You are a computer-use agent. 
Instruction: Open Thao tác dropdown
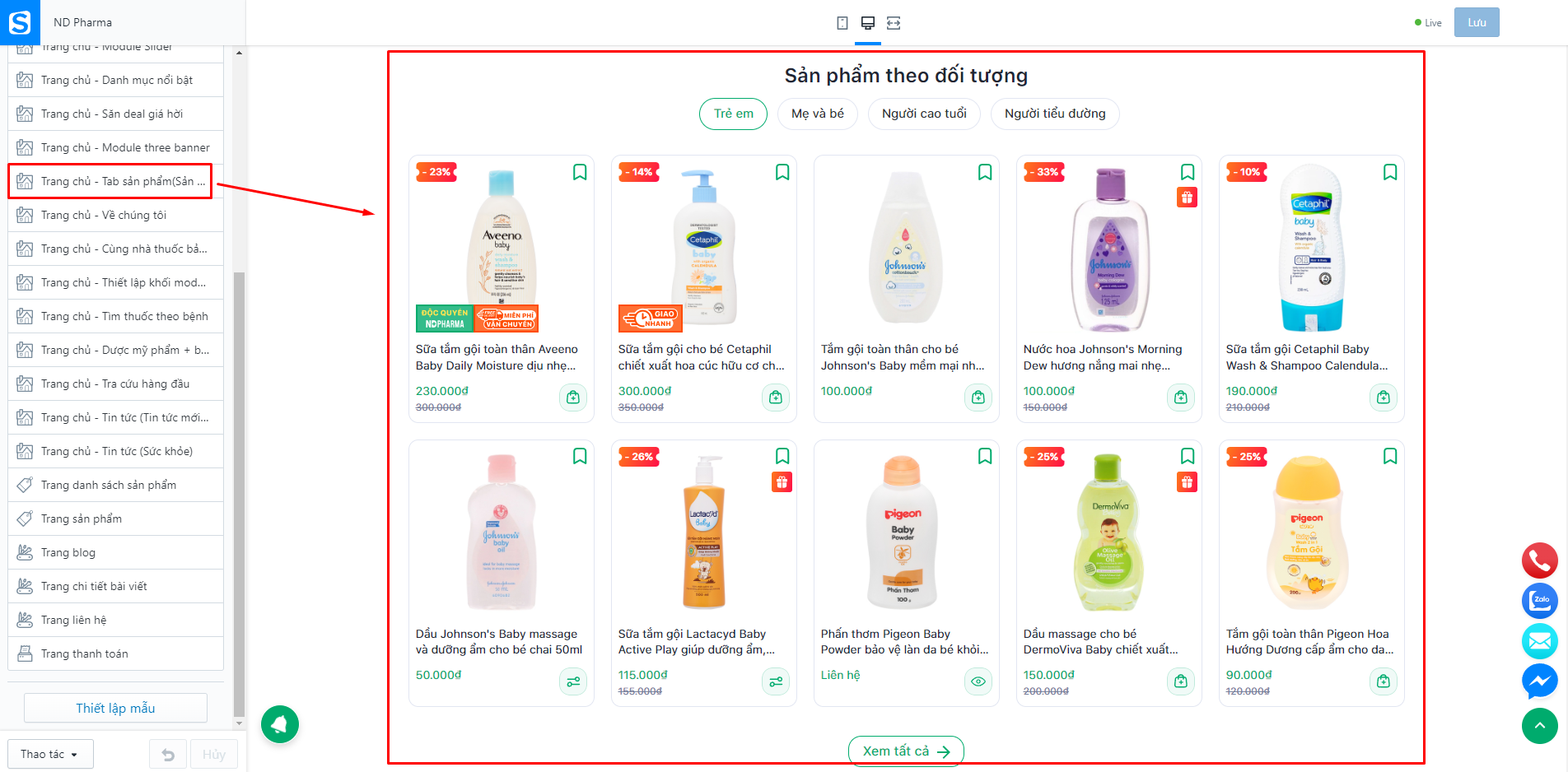tap(50, 754)
